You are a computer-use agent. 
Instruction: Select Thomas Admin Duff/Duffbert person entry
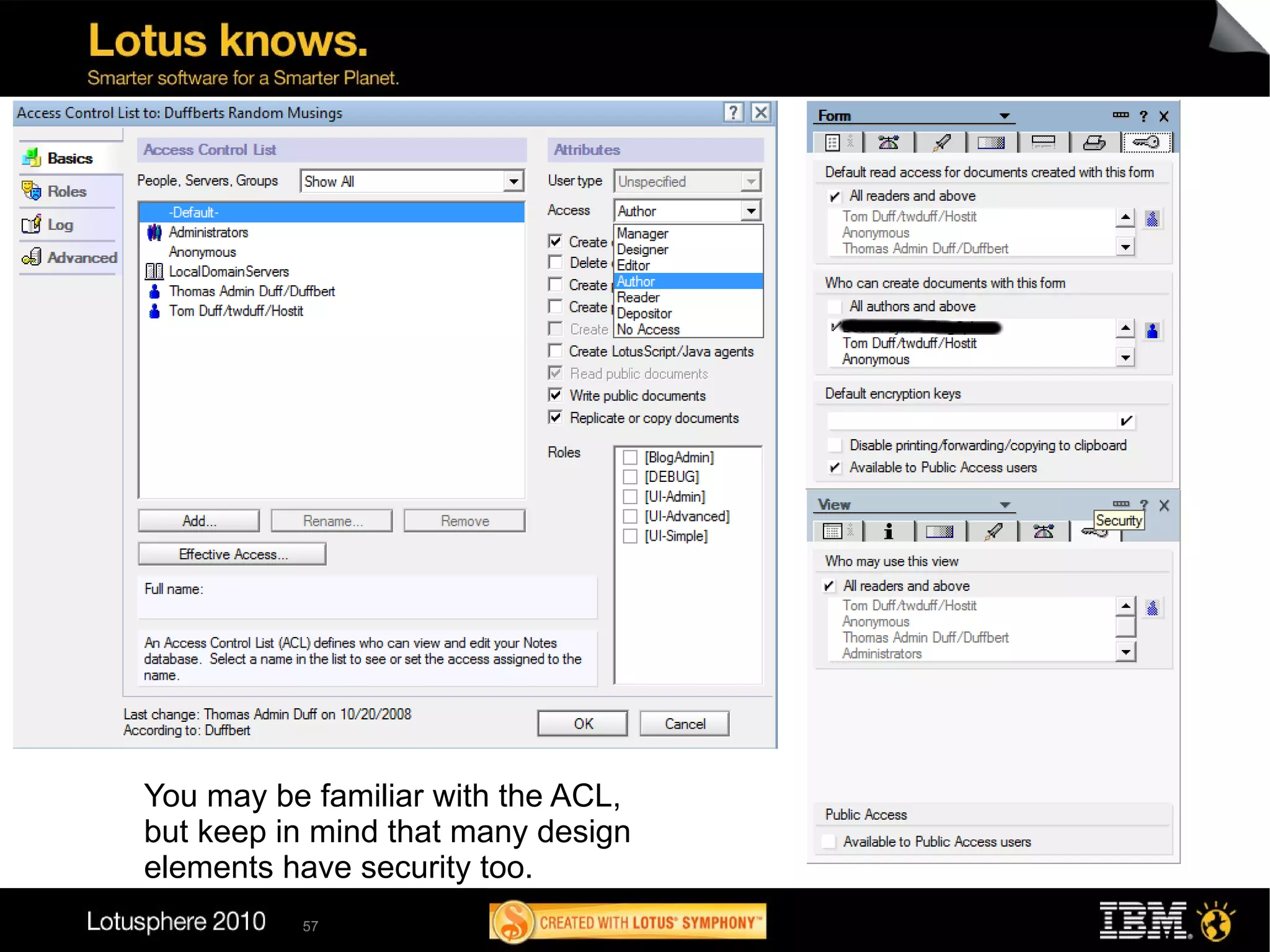[251, 291]
